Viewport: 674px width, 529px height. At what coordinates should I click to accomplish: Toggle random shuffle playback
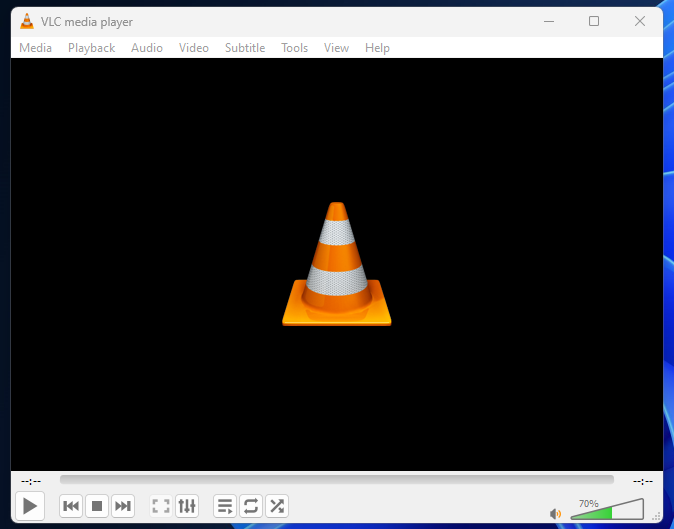pos(277,506)
